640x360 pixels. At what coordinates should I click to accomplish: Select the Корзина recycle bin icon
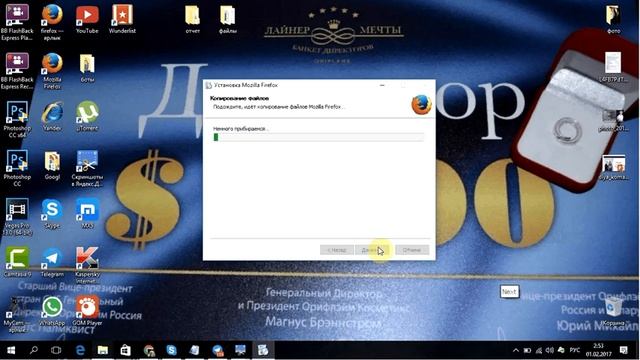613,311
